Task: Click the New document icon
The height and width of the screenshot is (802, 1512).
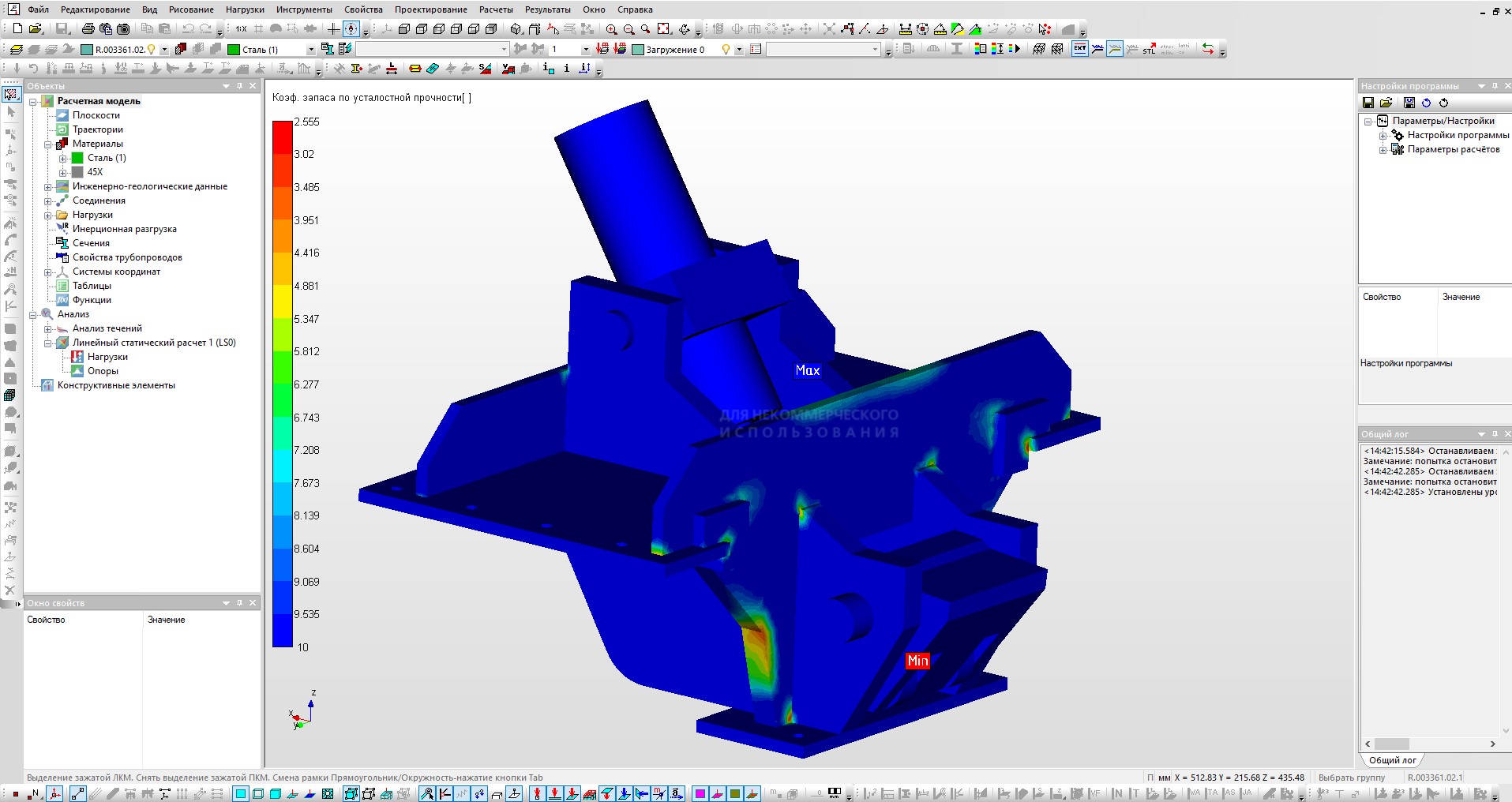Action: click(x=17, y=29)
